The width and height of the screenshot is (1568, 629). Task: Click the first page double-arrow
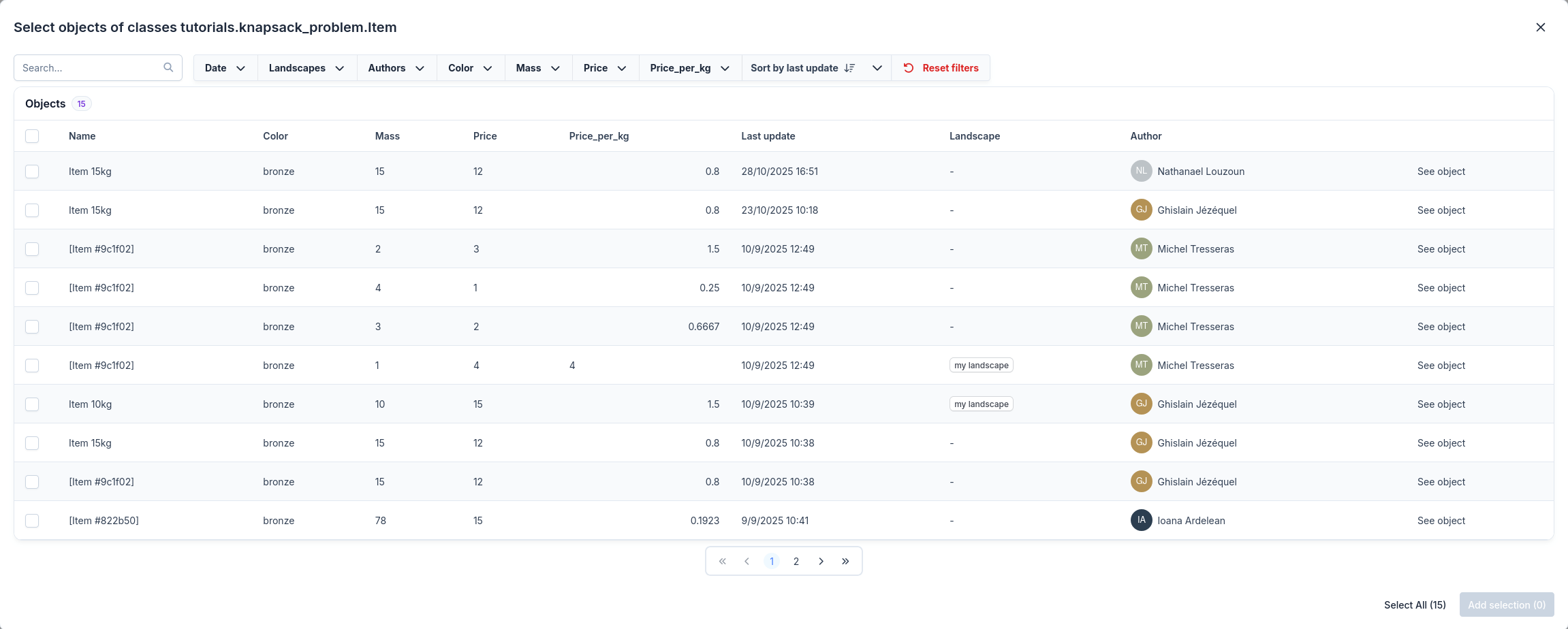723,562
